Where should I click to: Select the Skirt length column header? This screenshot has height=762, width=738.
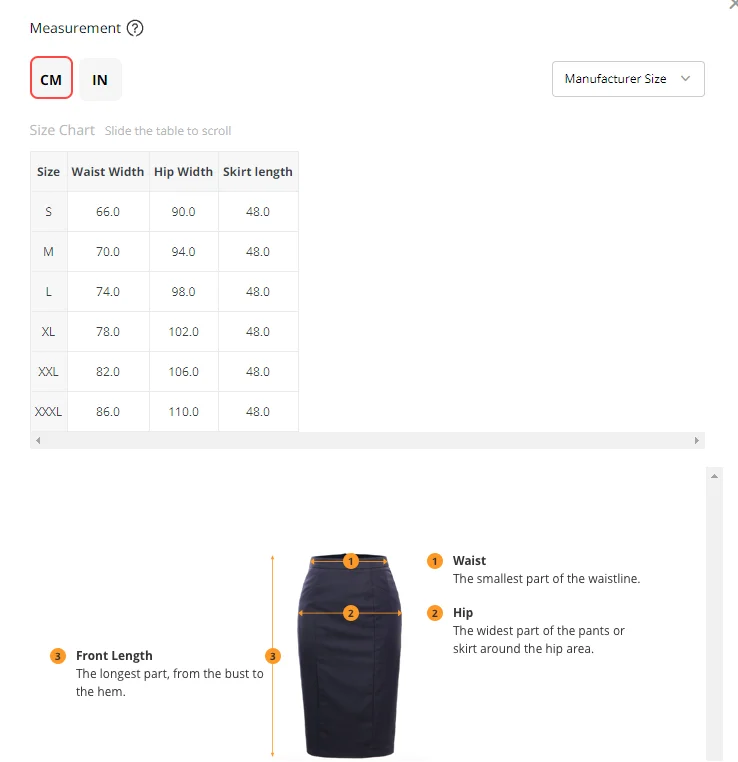click(x=258, y=172)
